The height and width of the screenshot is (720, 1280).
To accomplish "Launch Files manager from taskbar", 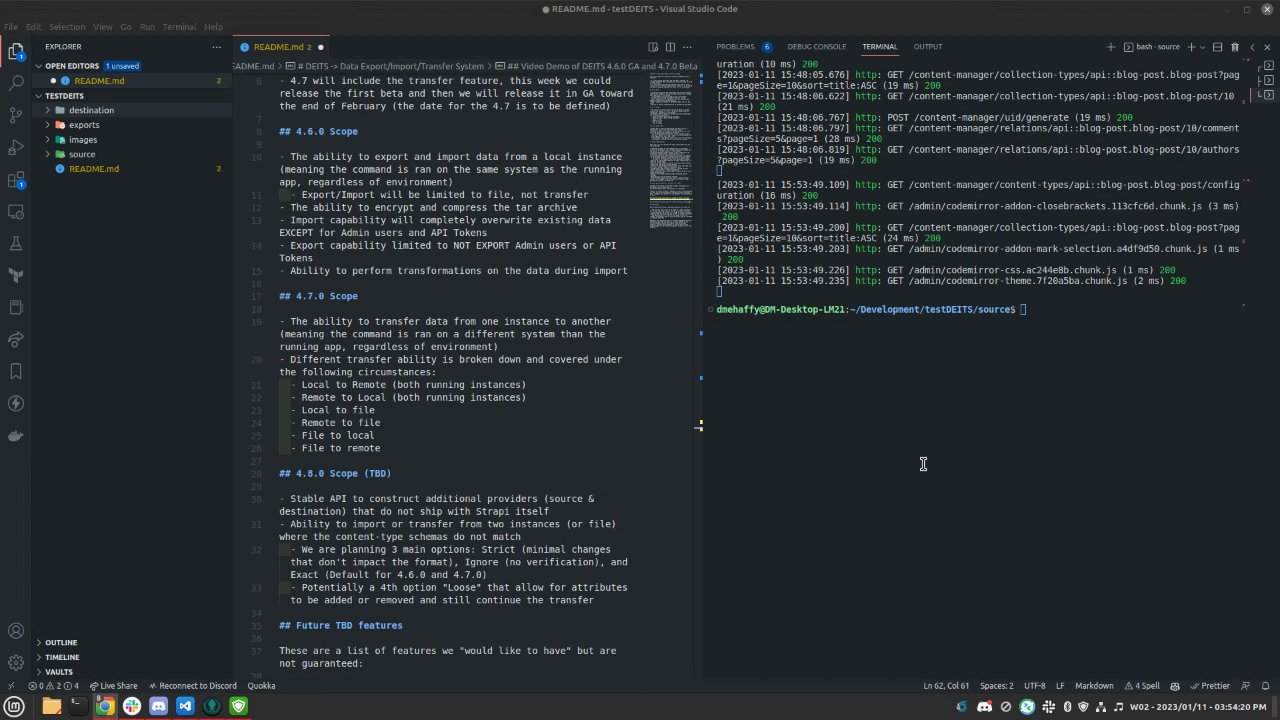I will click(51, 706).
